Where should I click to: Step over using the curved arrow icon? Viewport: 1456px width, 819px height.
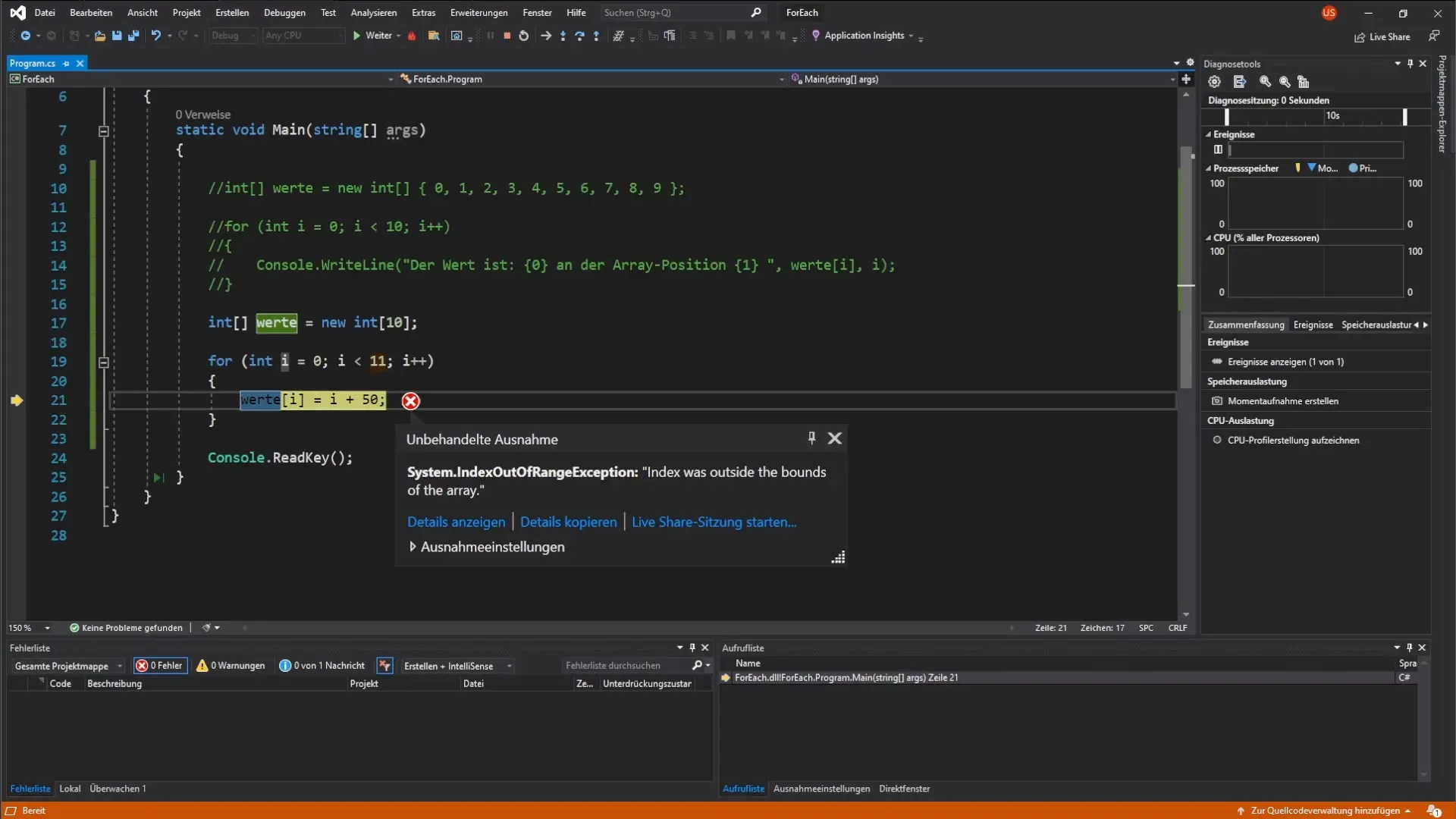coord(579,36)
